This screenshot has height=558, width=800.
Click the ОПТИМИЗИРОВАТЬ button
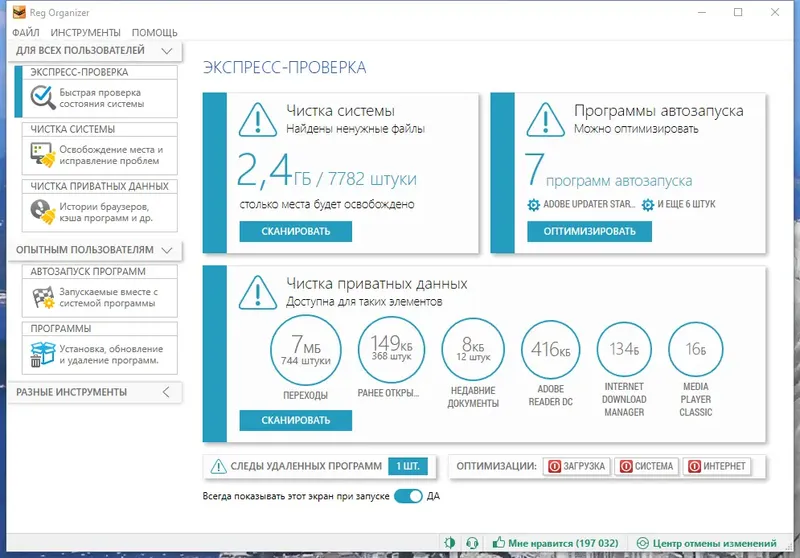click(589, 232)
